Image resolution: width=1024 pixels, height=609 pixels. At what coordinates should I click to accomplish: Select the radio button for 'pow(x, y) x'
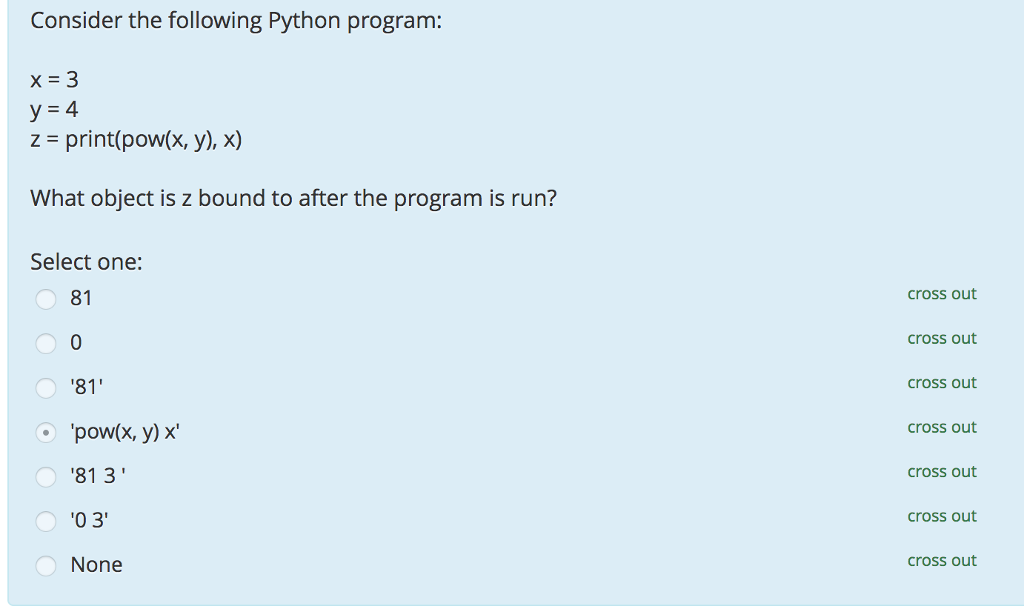pyautogui.click(x=46, y=432)
